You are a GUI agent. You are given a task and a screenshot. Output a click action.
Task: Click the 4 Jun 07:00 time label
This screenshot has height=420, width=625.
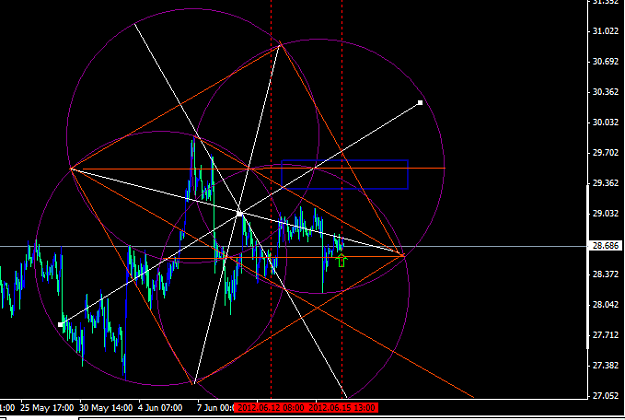[x=160, y=408]
